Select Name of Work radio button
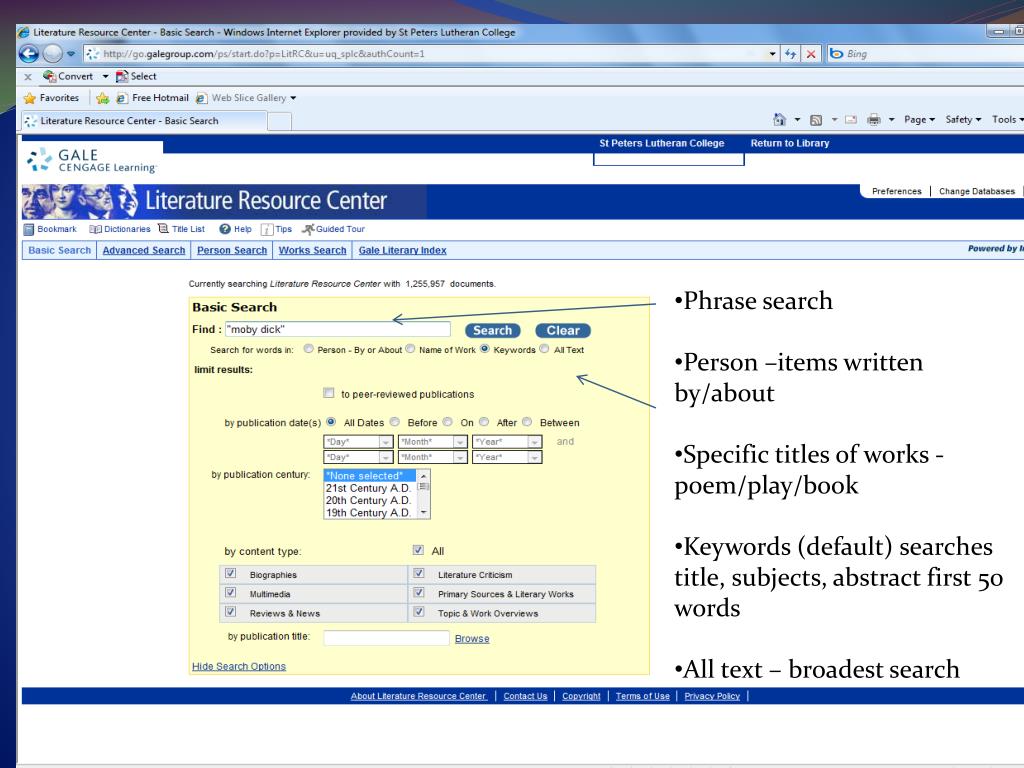This screenshot has height=768, width=1024. [x=410, y=349]
